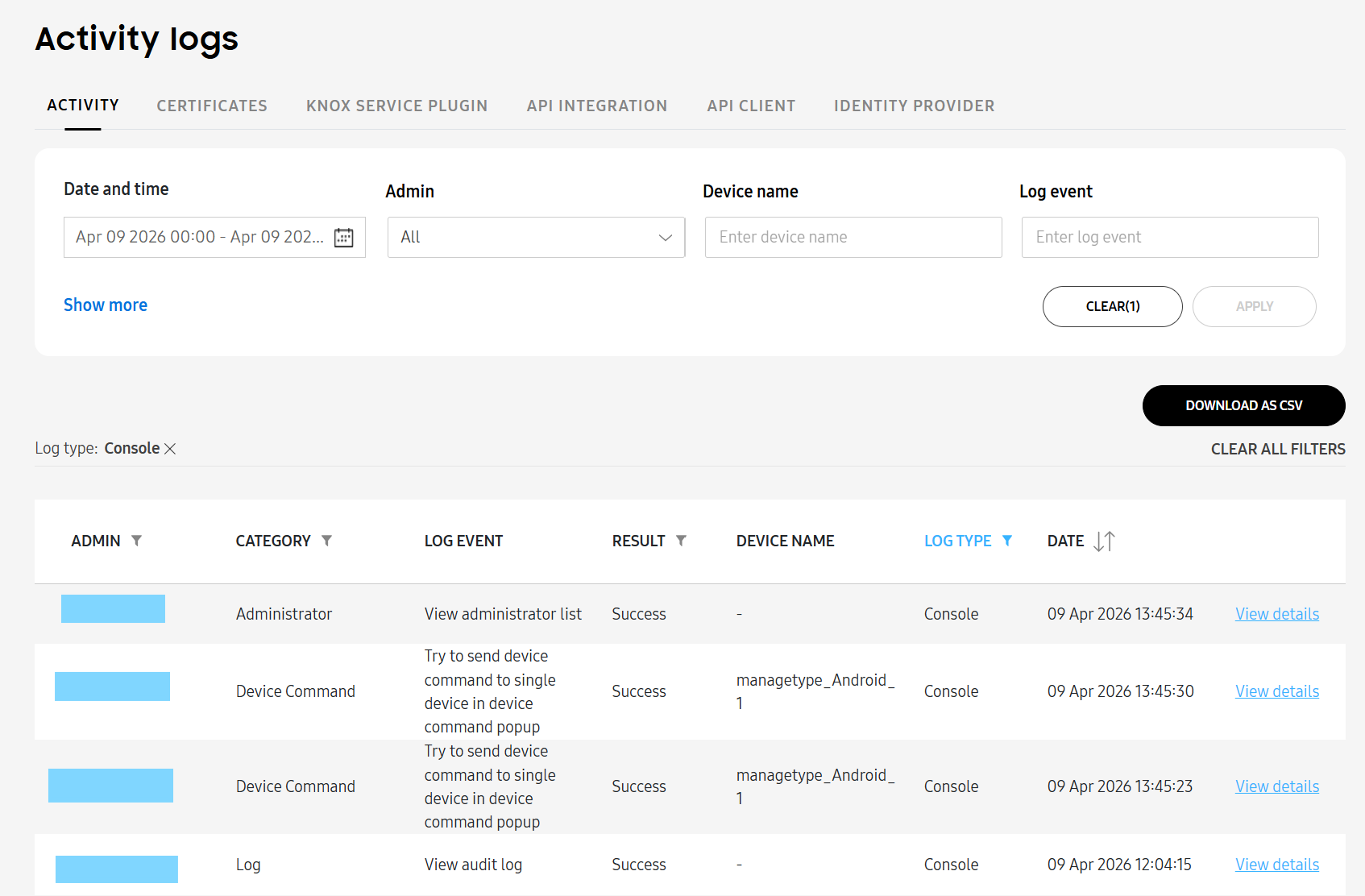Image resolution: width=1365 pixels, height=896 pixels.
Task: Click Download as CSV button
Action: (x=1244, y=405)
